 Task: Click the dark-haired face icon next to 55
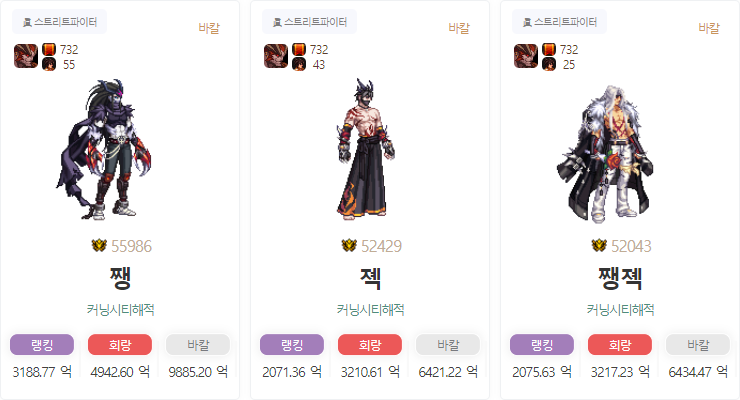pyautogui.click(x=49, y=64)
